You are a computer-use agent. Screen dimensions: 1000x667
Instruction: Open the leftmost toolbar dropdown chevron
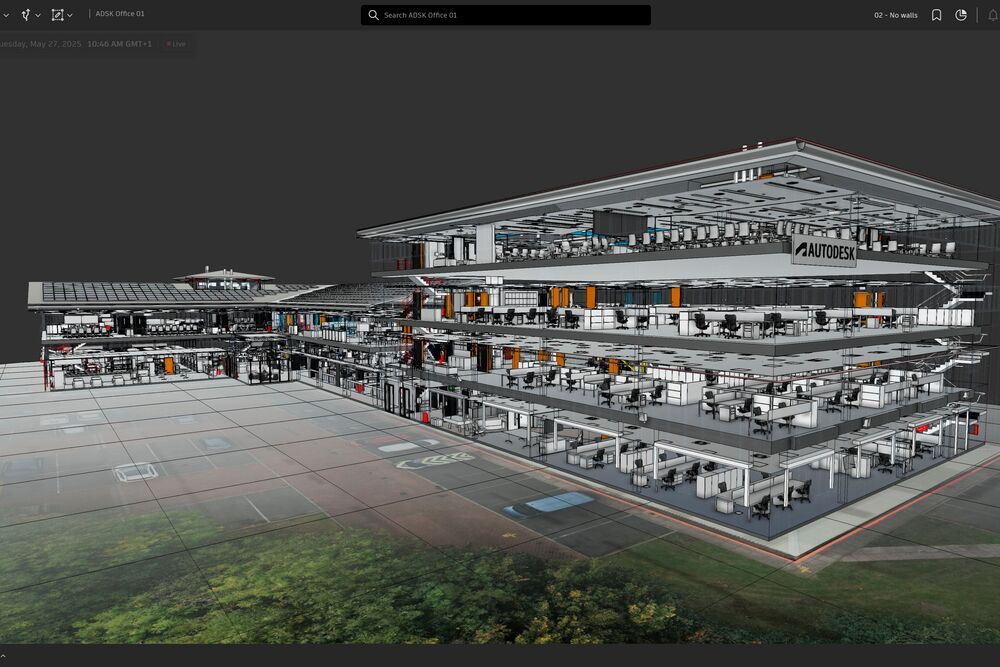click(6, 16)
